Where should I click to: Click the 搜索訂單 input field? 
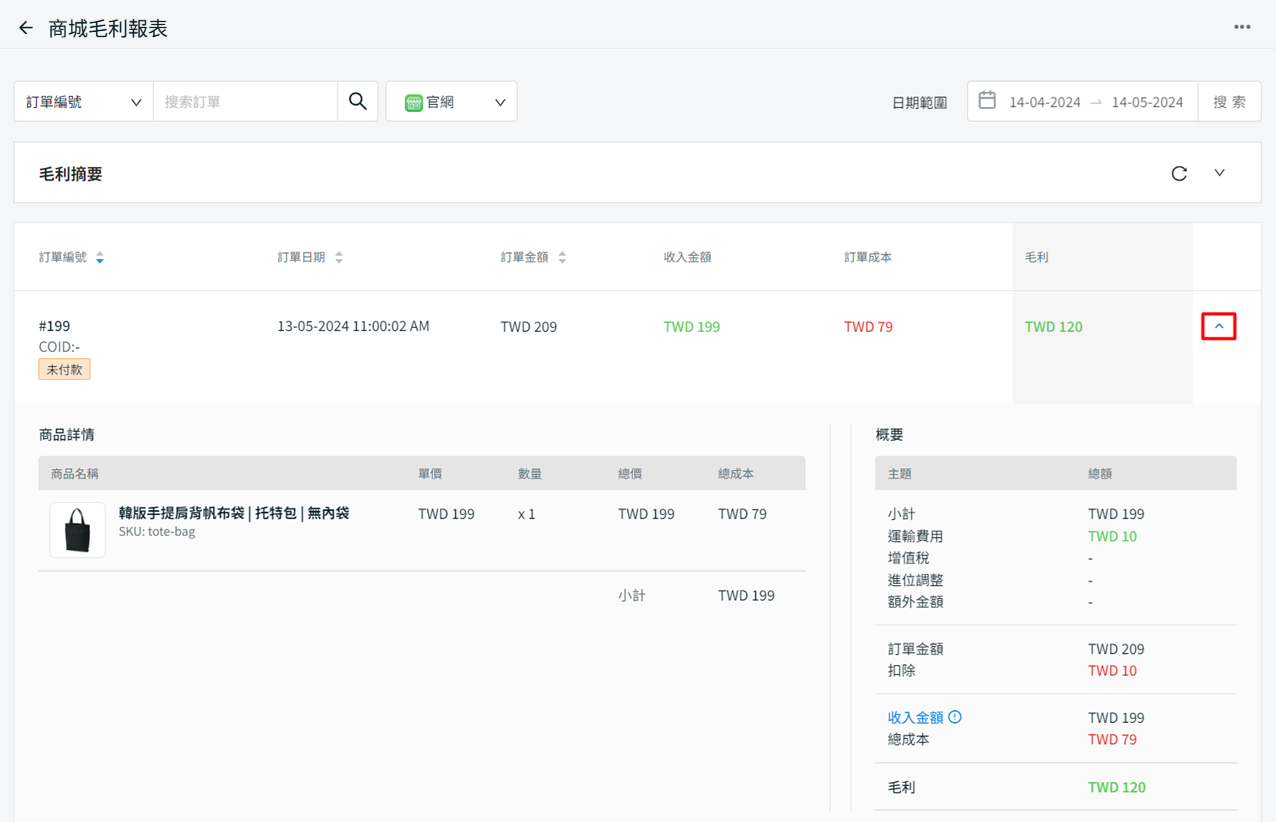(245, 101)
